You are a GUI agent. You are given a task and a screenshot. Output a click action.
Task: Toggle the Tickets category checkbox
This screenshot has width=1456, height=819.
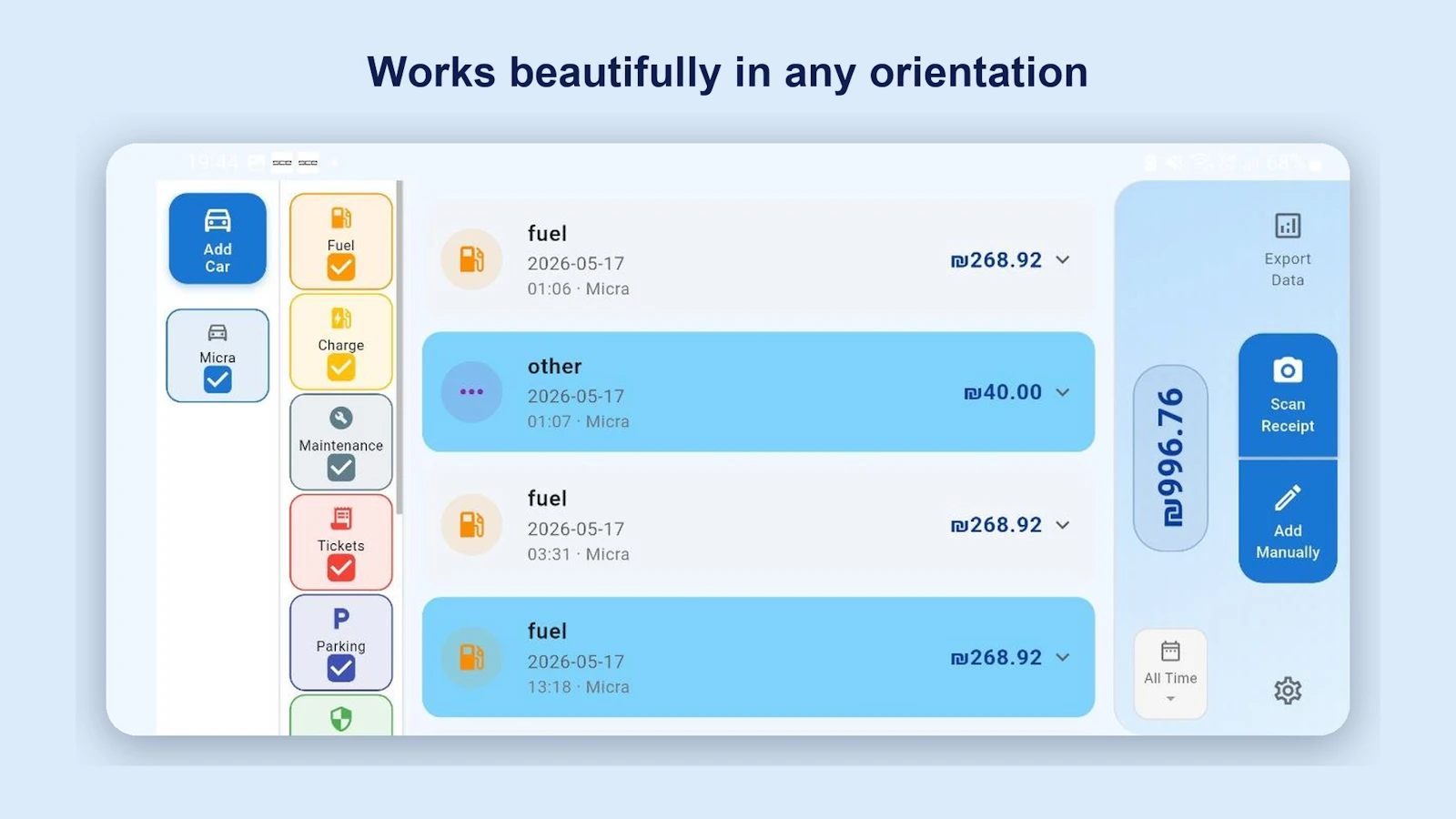click(x=341, y=568)
